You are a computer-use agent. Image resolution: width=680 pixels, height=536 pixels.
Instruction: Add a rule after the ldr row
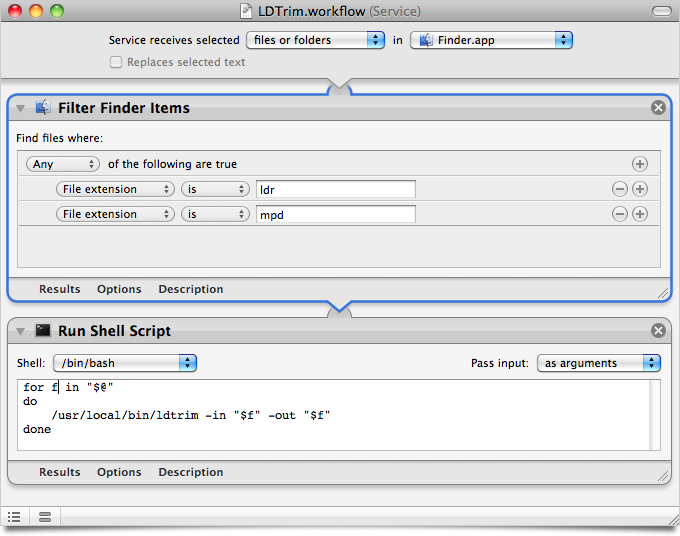click(x=640, y=189)
